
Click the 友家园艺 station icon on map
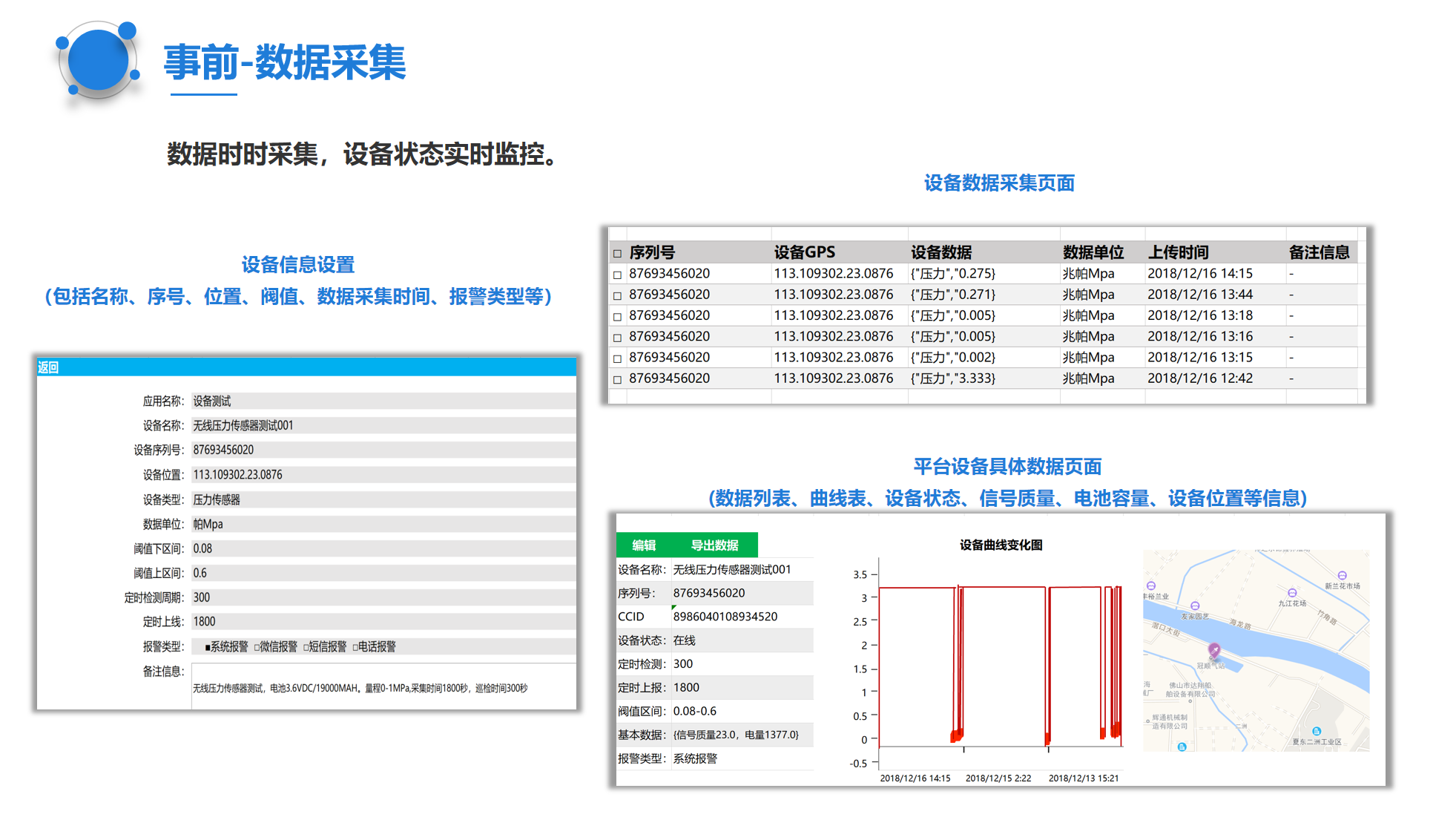(1194, 606)
